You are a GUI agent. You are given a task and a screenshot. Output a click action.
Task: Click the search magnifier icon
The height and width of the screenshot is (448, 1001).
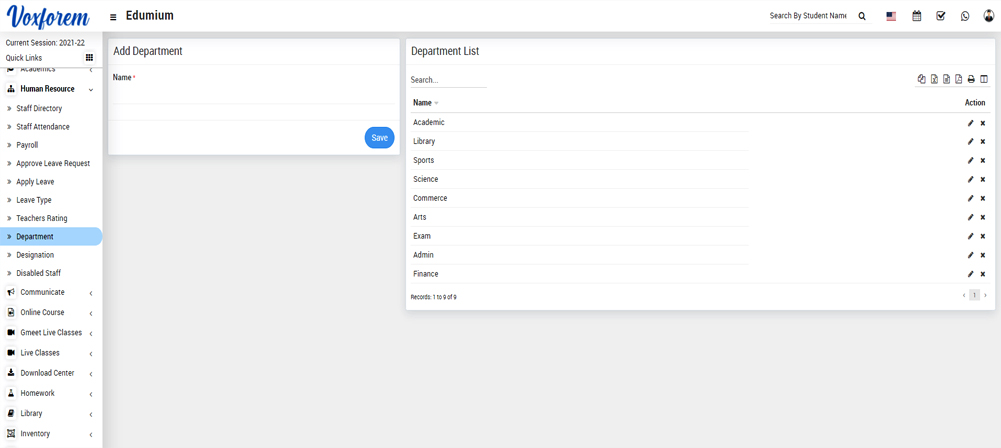(x=862, y=16)
